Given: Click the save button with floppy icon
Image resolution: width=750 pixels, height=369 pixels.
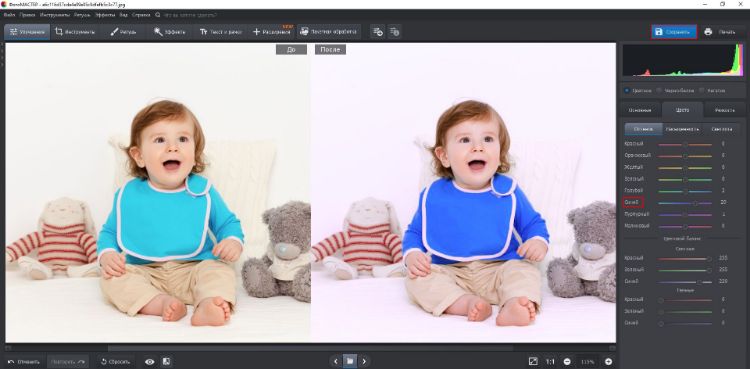Looking at the screenshot, I should pyautogui.click(x=673, y=32).
